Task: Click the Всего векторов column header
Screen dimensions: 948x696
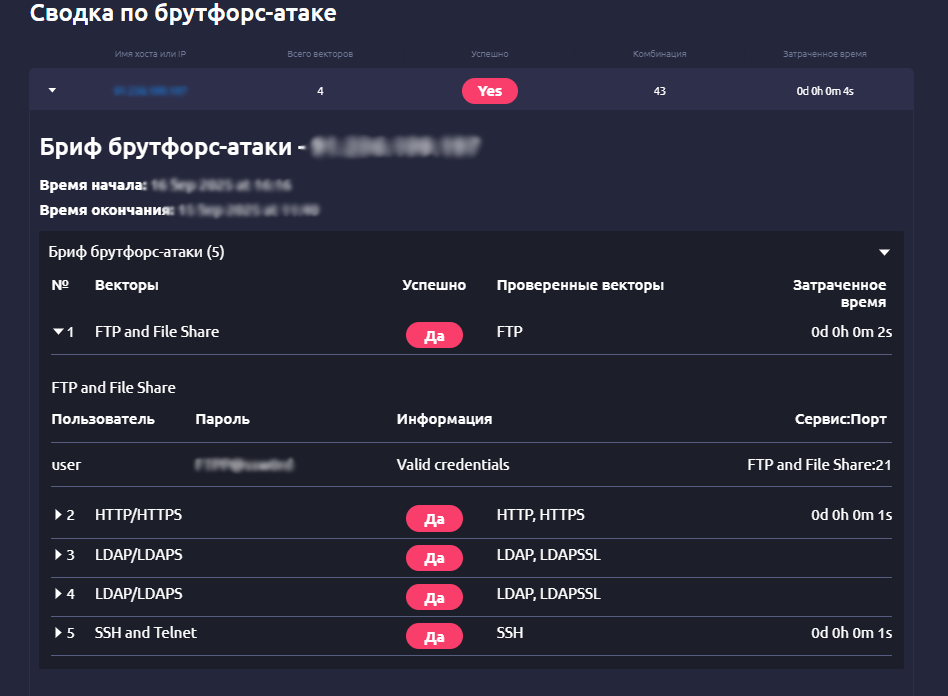Action: tap(320, 54)
